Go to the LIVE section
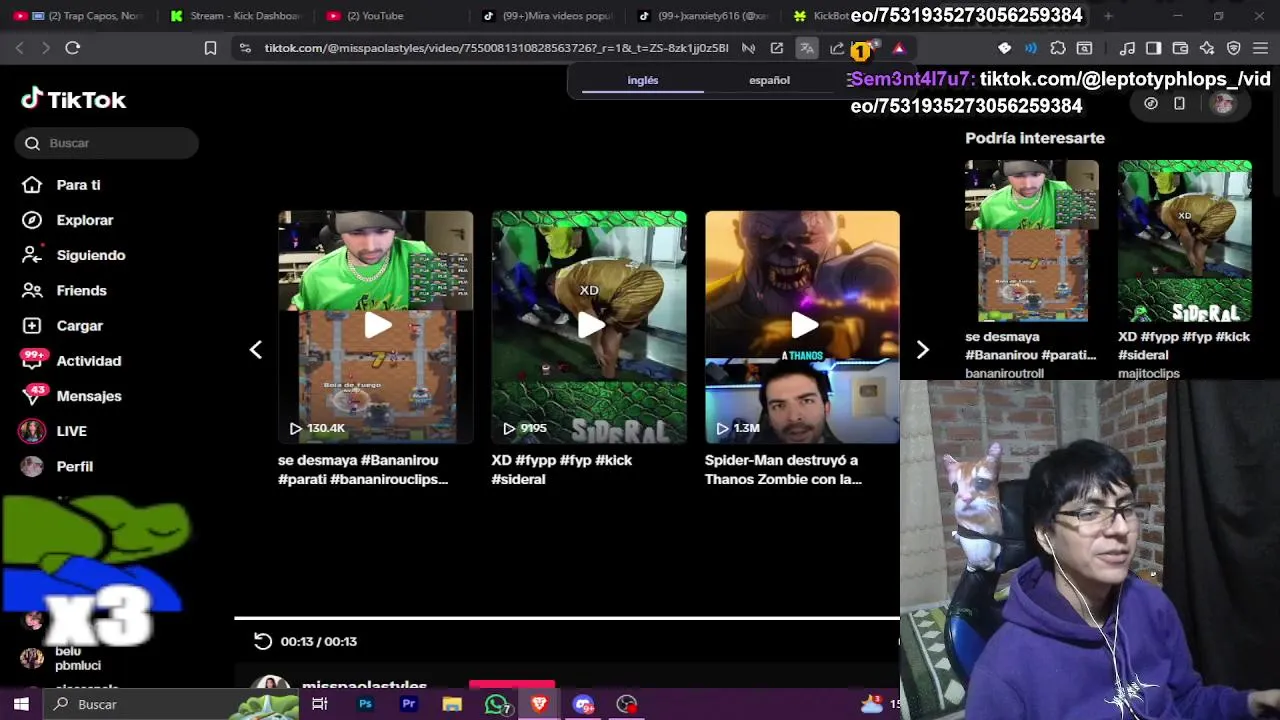Viewport: 1280px width, 720px height. pos(71,431)
